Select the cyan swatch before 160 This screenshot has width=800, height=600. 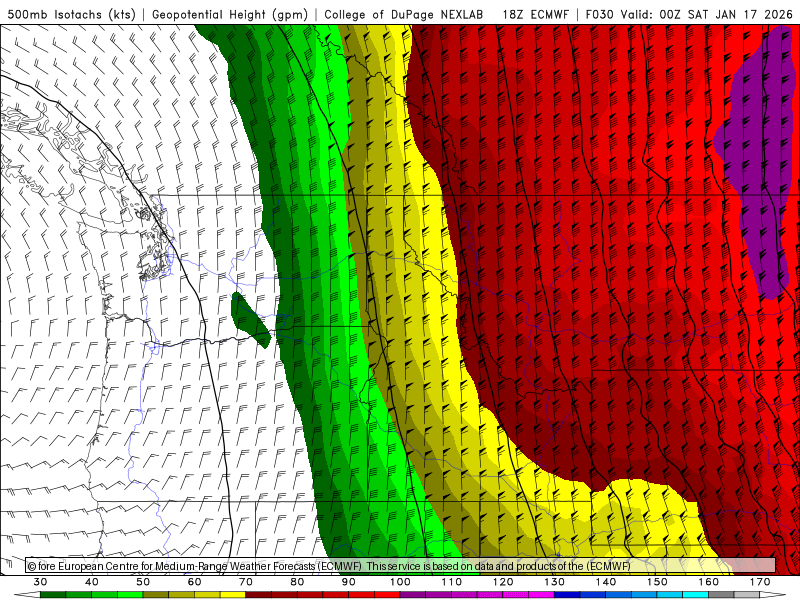(695, 595)
